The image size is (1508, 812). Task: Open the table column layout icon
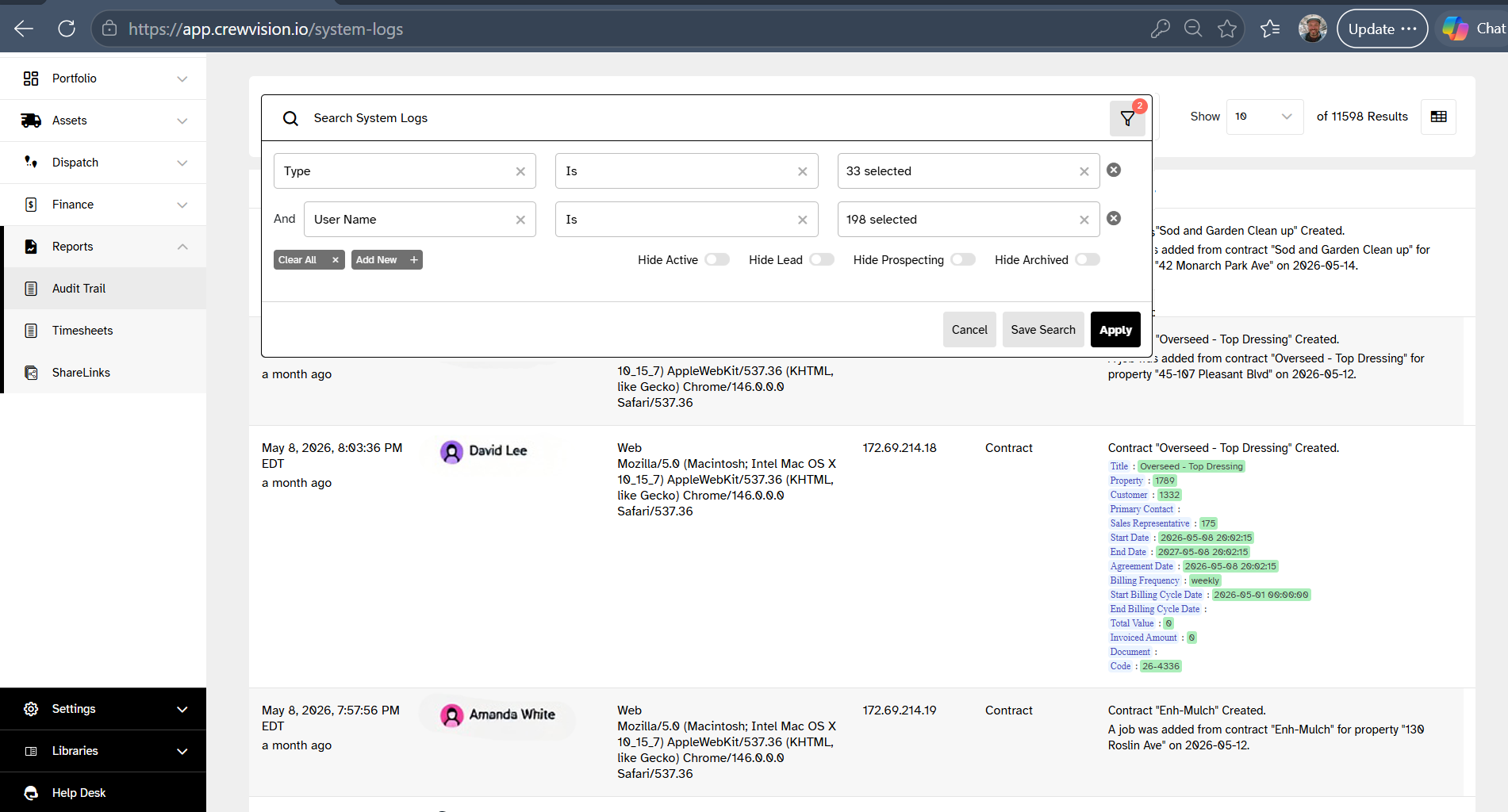(1438, 117)
